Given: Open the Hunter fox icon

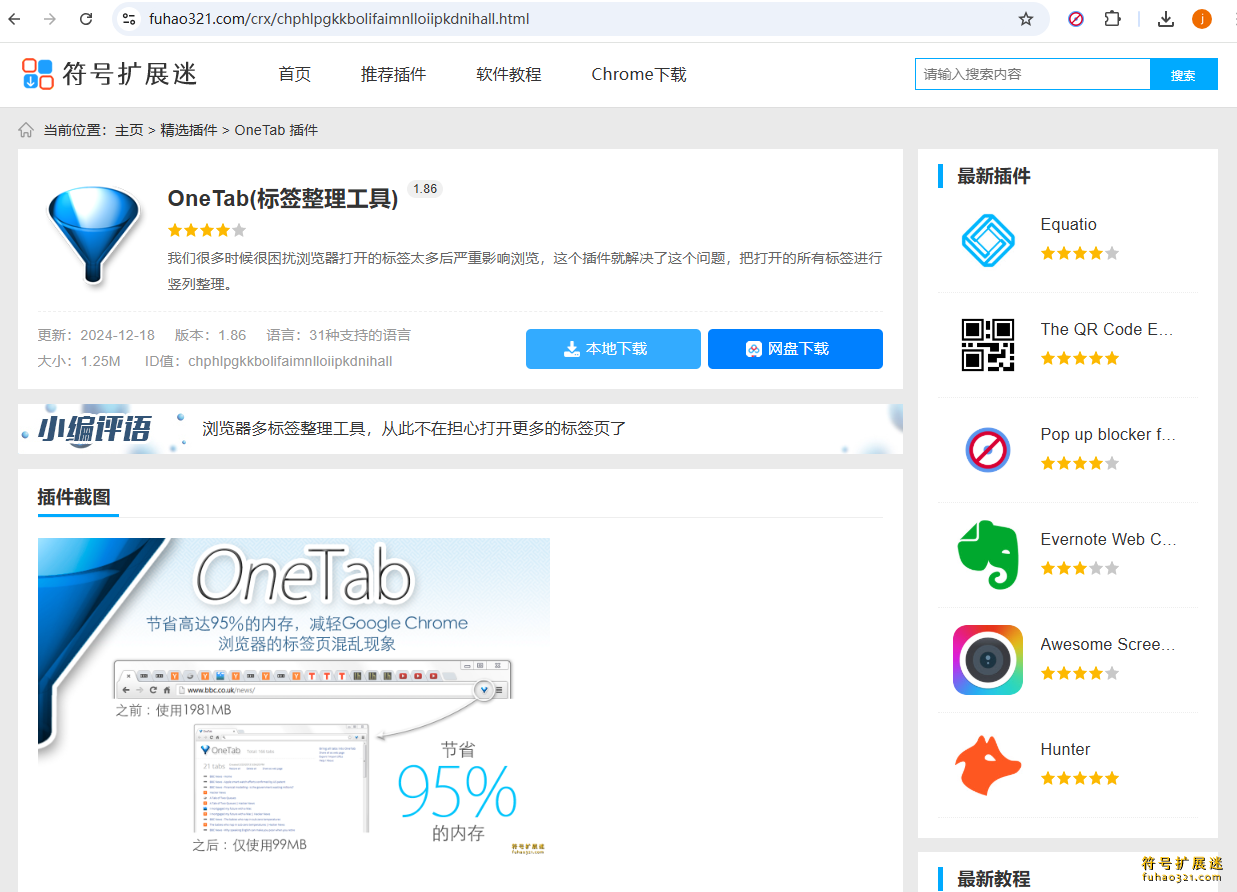Looking at the screenshot, I should pos(988,765).
